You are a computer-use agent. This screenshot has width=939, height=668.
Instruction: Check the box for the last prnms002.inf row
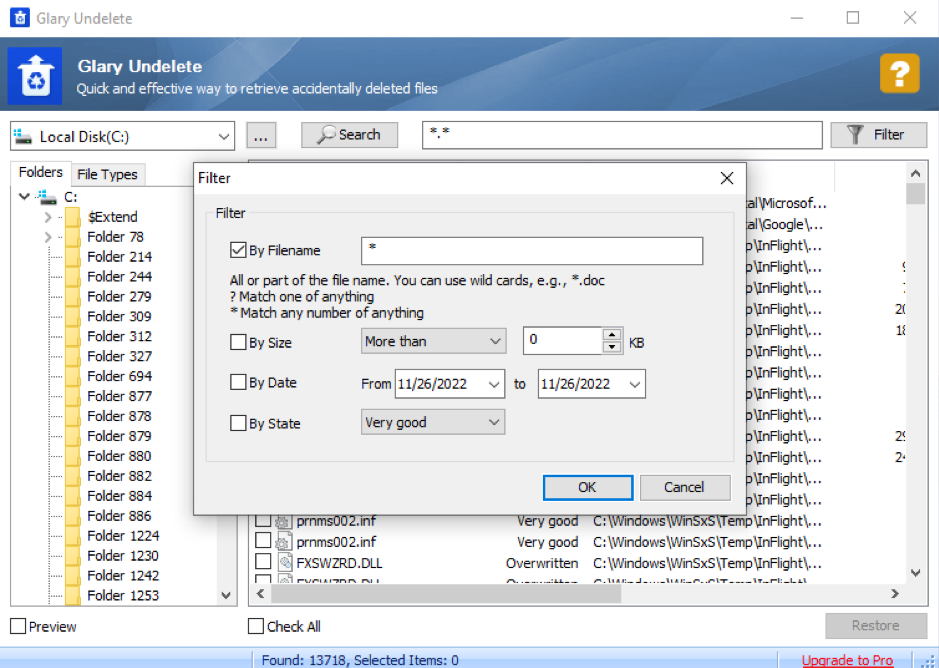pyautogui.click(x=263, y=540)
